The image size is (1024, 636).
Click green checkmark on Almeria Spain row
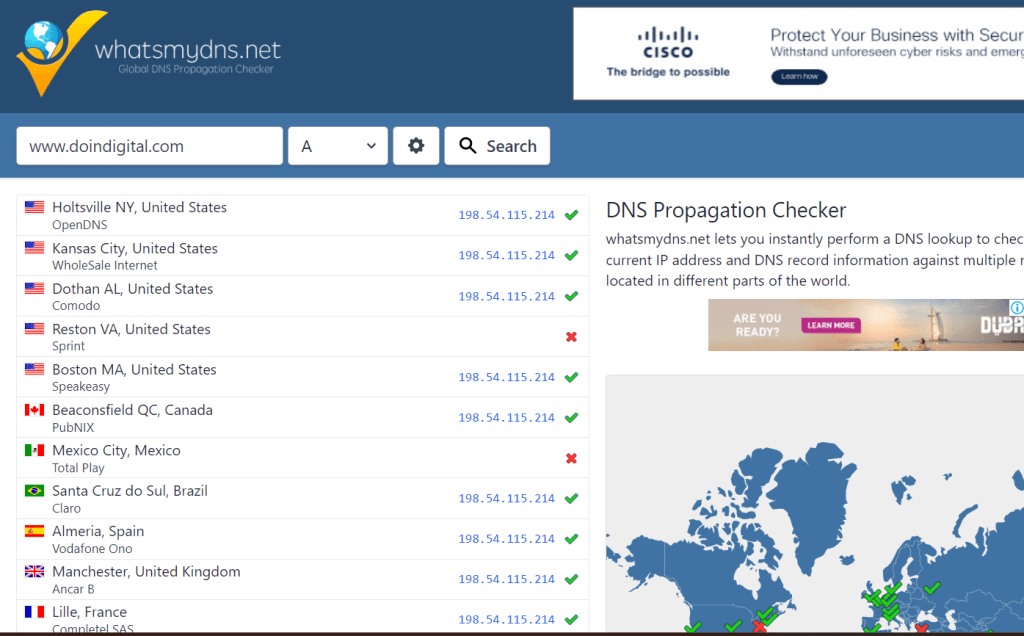coord(571,539)
